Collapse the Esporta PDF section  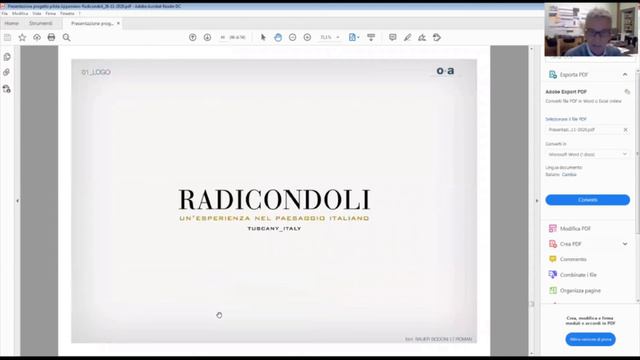625,75
